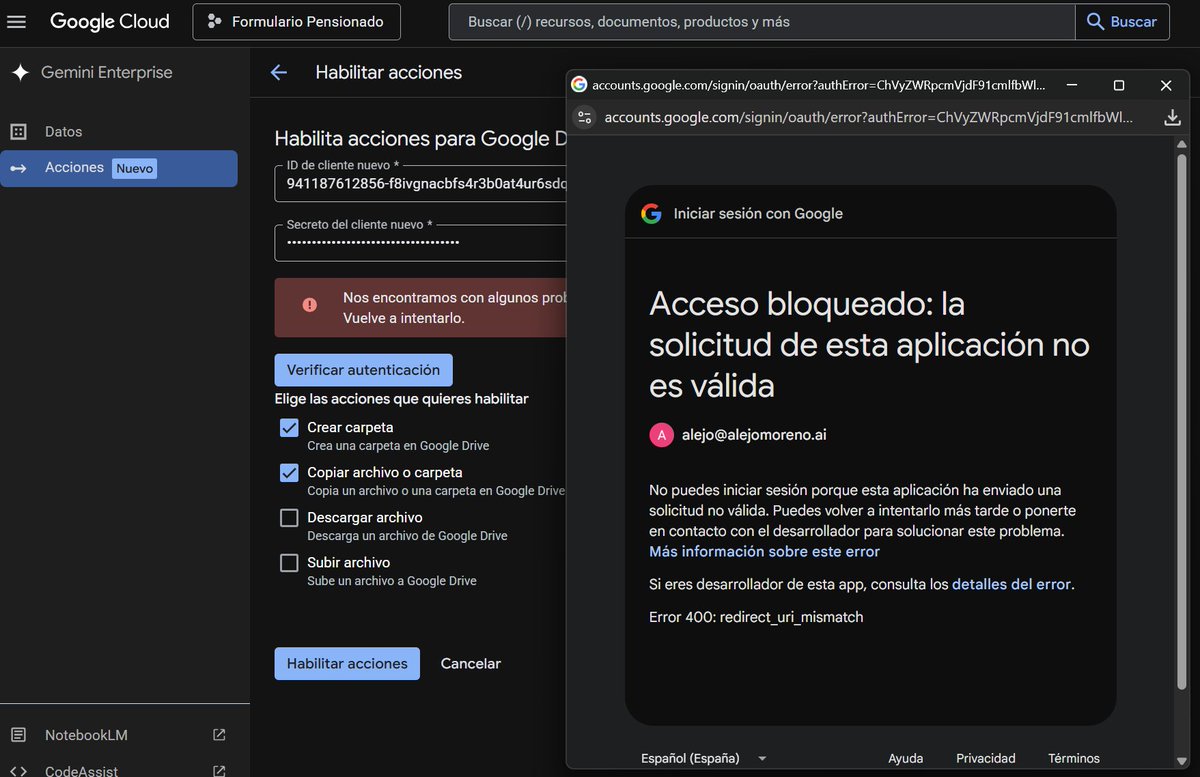Click the Privacidad footer link
Viewport: 1200px width, 777px height.
point(986,758)
